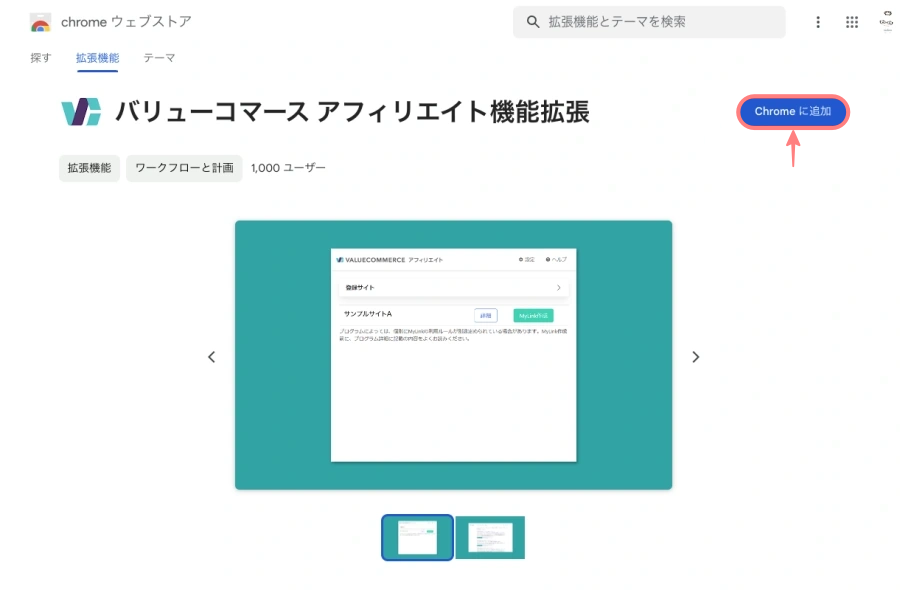Open the ワークフローと計画 category chip
The height and width of the screenshot is (590, 900).
184,168
